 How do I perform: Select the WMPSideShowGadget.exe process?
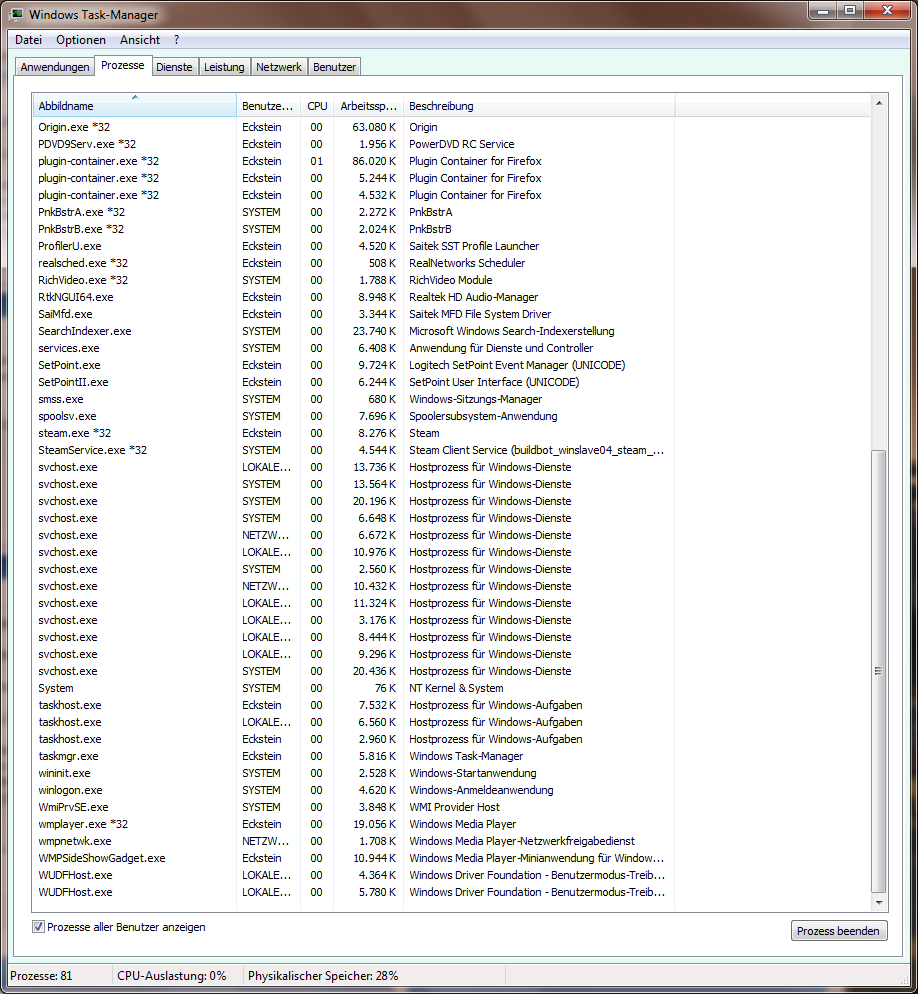[353, 858]
